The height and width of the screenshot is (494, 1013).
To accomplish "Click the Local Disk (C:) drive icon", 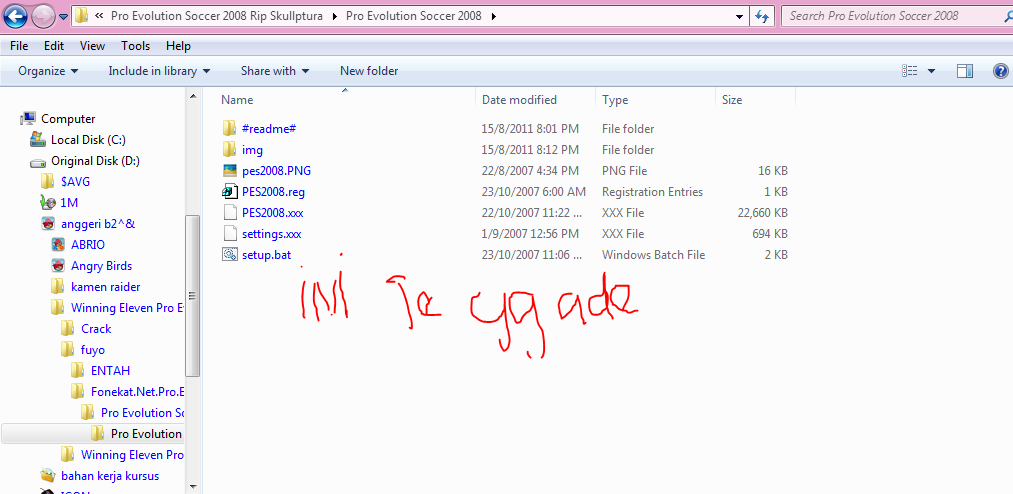I will (x=38, y=139).
